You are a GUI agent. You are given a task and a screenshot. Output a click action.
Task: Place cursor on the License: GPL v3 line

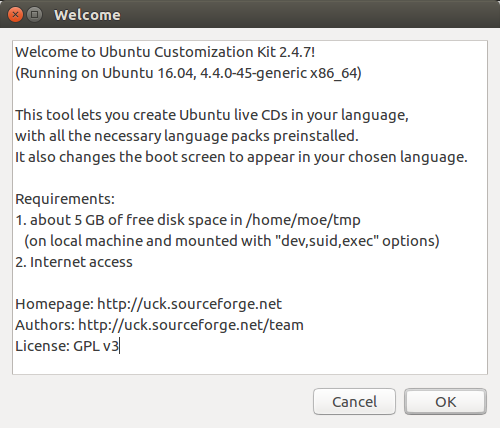[x=67, y=346]
